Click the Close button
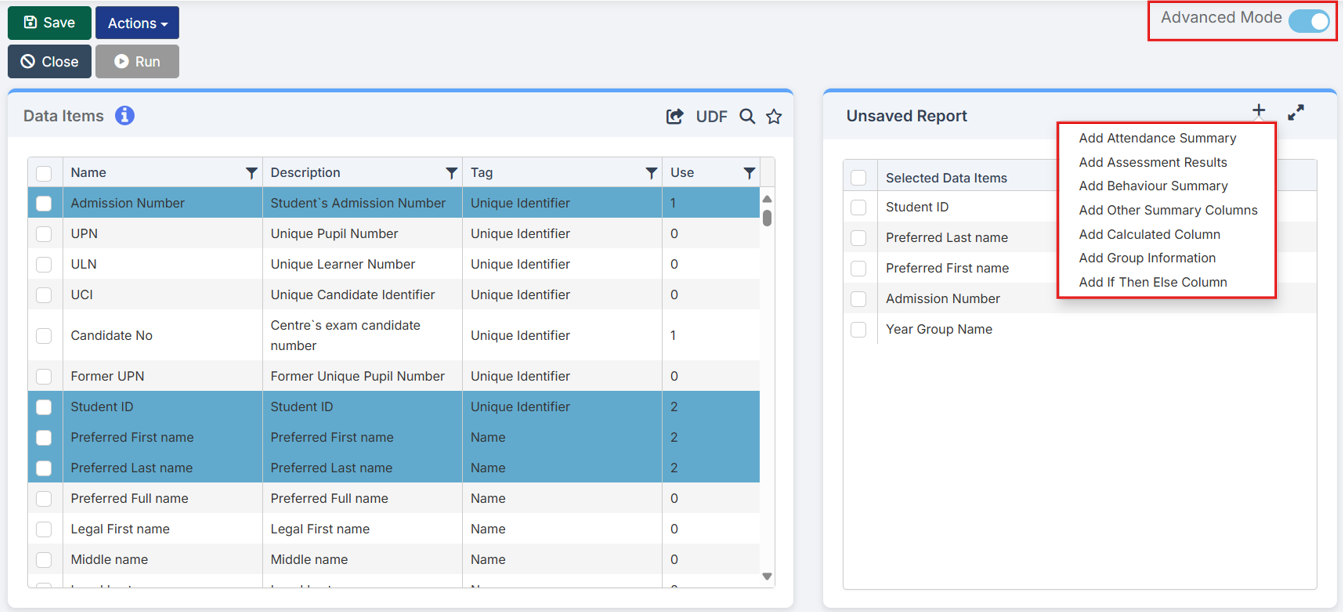 point(50,61)
